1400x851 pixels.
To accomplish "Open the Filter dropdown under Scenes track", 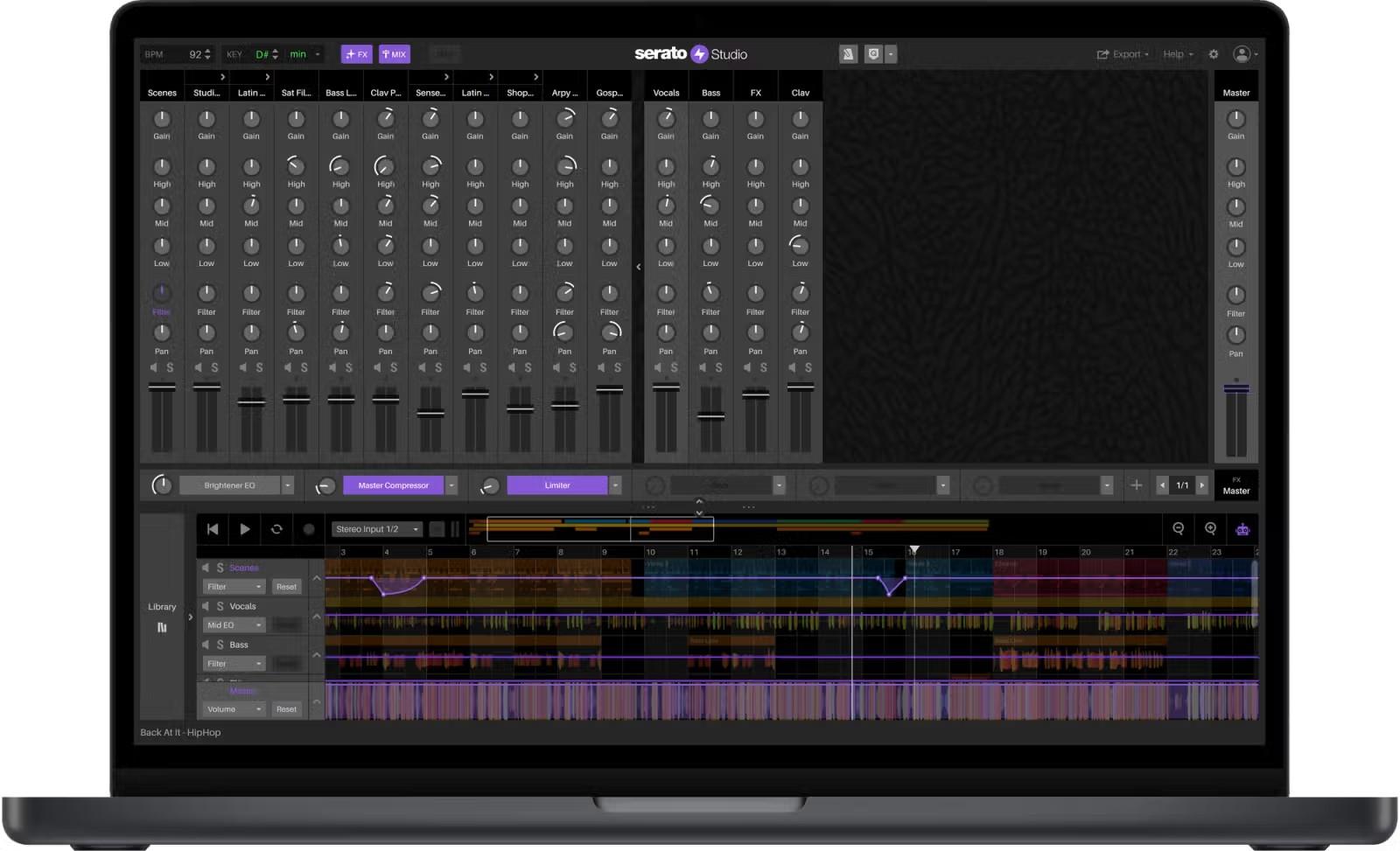I will coord(231,586).
